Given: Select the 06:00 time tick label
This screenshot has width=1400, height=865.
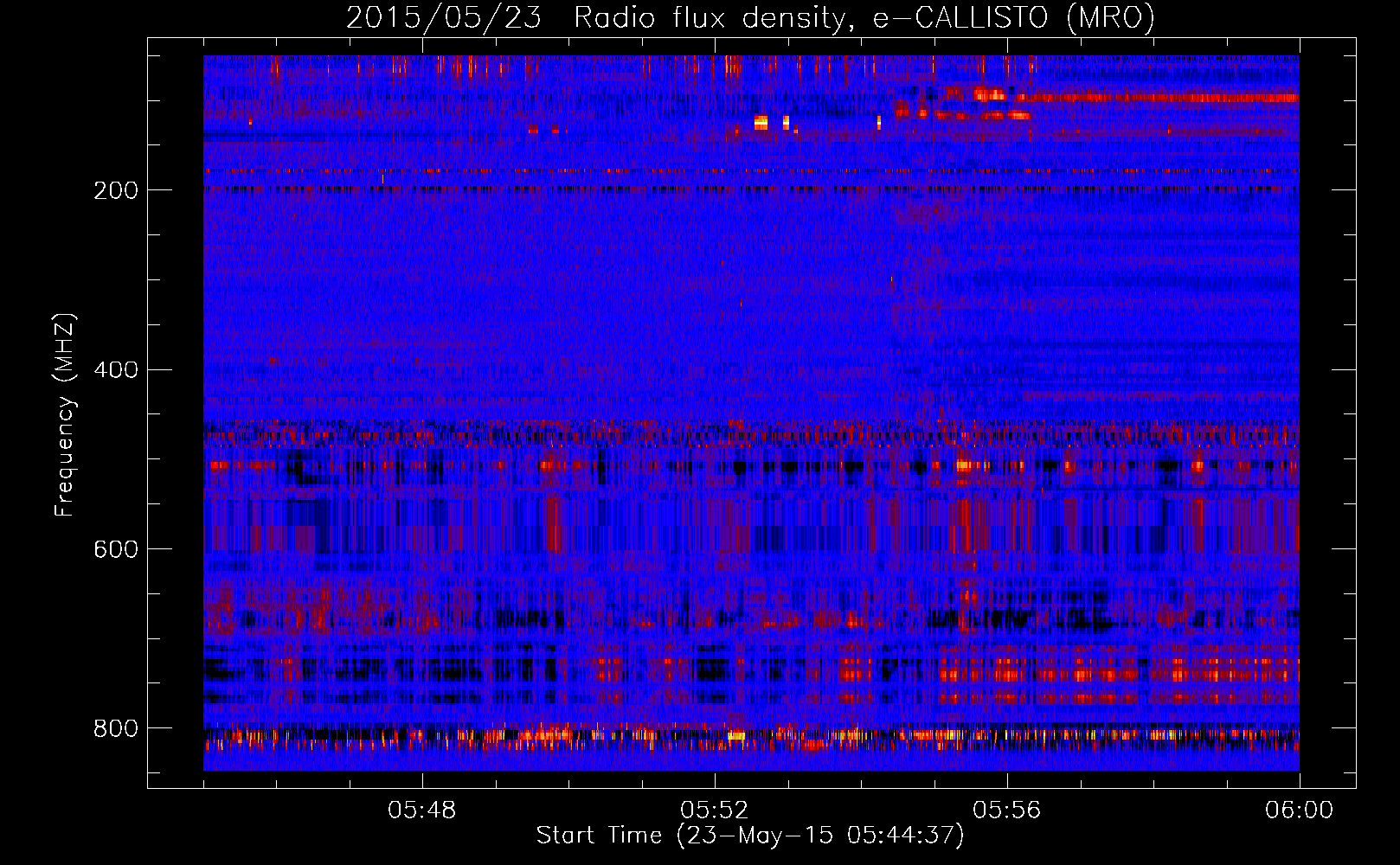Looking at the screenshot, I should click(1299, 811).
